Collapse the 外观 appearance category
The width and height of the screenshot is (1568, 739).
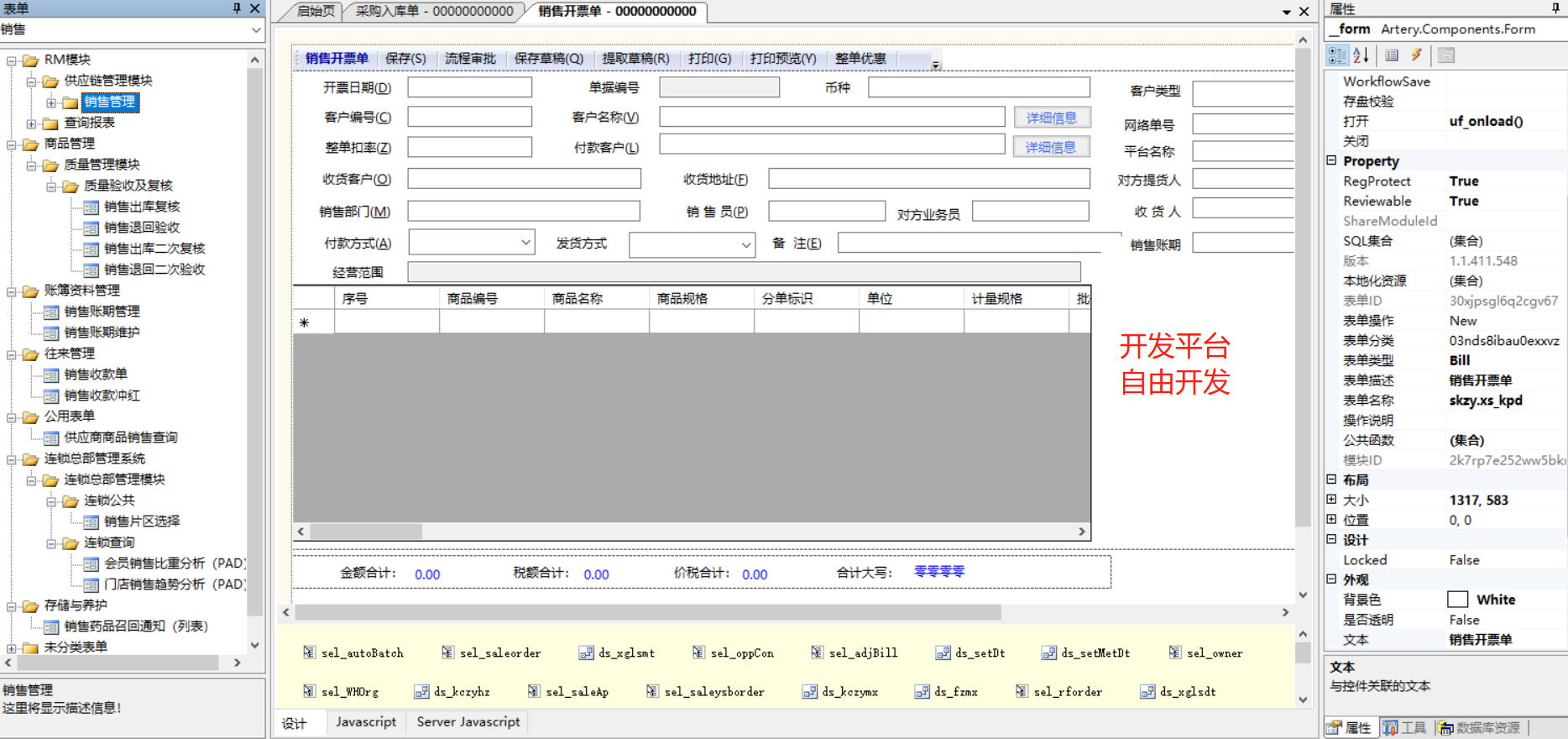click(x=1331, y=579)
